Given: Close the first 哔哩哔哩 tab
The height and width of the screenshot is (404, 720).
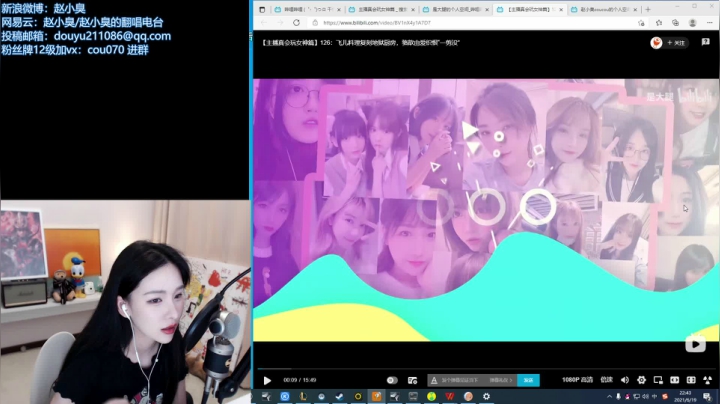Looking at the screenshot, I should click(339, 9).
